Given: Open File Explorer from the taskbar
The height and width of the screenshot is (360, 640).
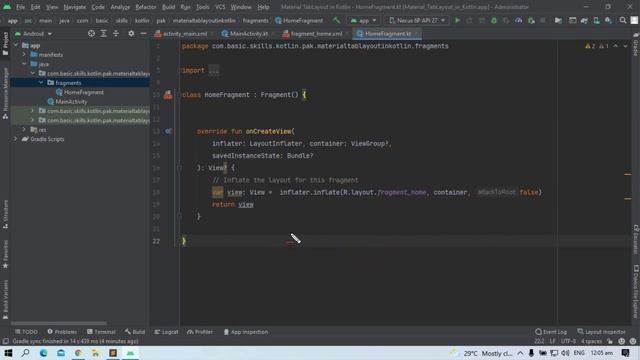Looking at the screenshot, I should (x=96, y=353).
